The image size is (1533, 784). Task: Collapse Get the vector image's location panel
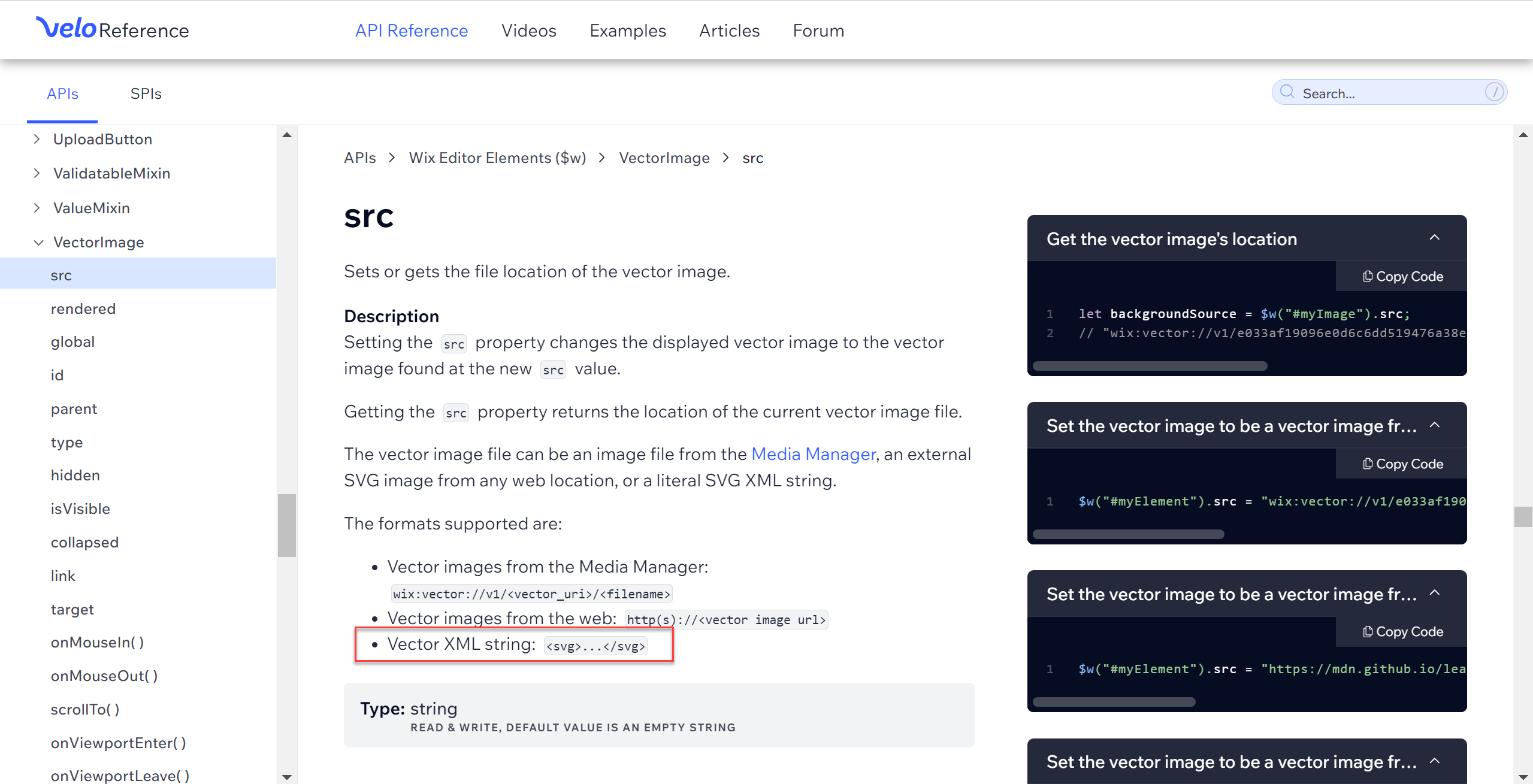pos(1435,238)
